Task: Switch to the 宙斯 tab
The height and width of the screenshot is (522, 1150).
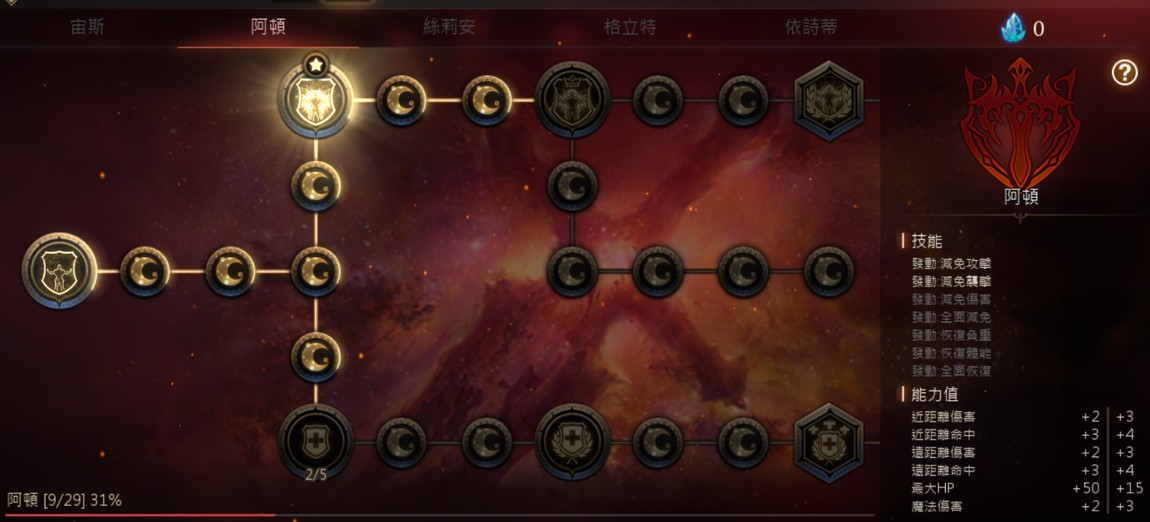Action: click(87, 28)
